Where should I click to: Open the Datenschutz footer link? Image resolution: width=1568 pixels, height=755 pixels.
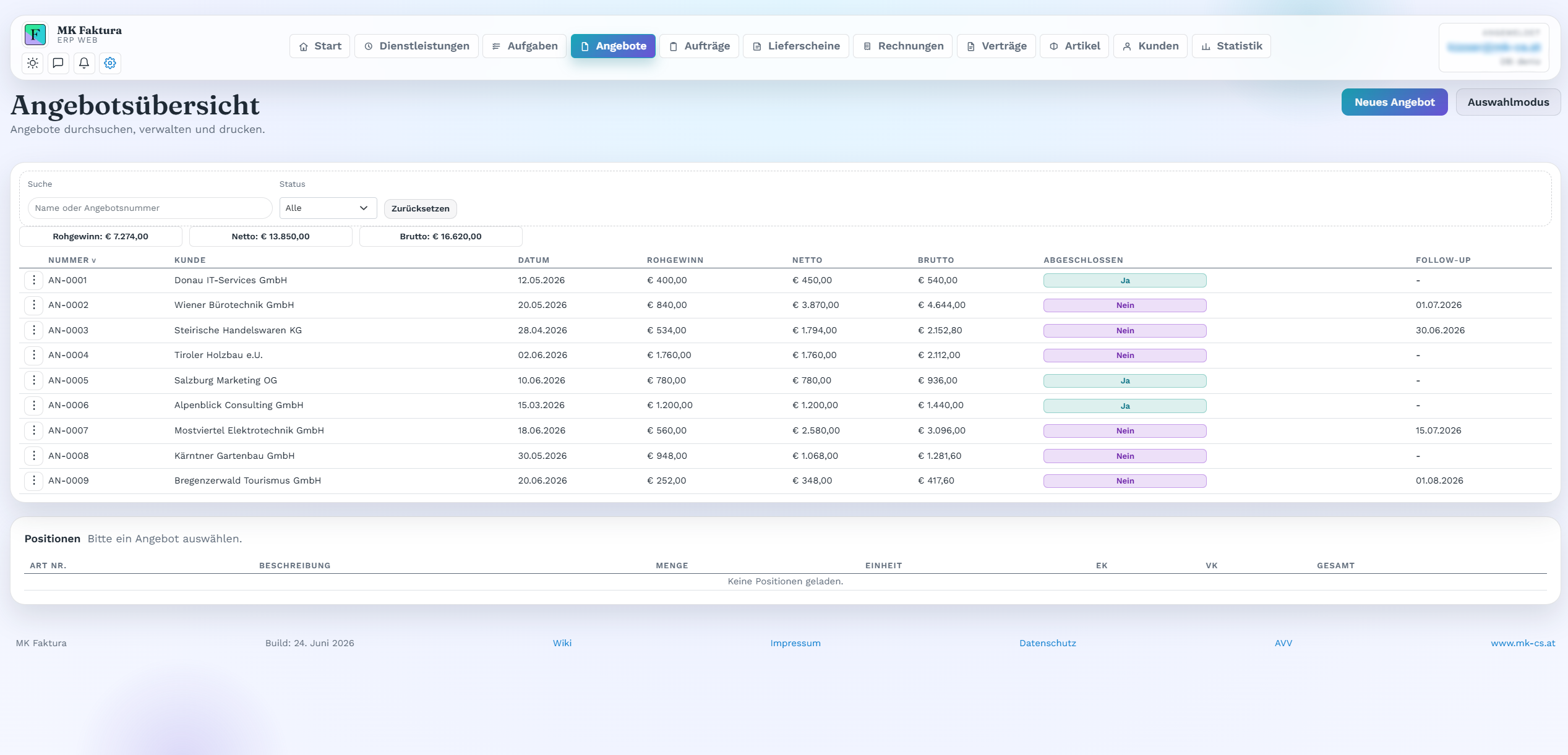[1048, 643]
